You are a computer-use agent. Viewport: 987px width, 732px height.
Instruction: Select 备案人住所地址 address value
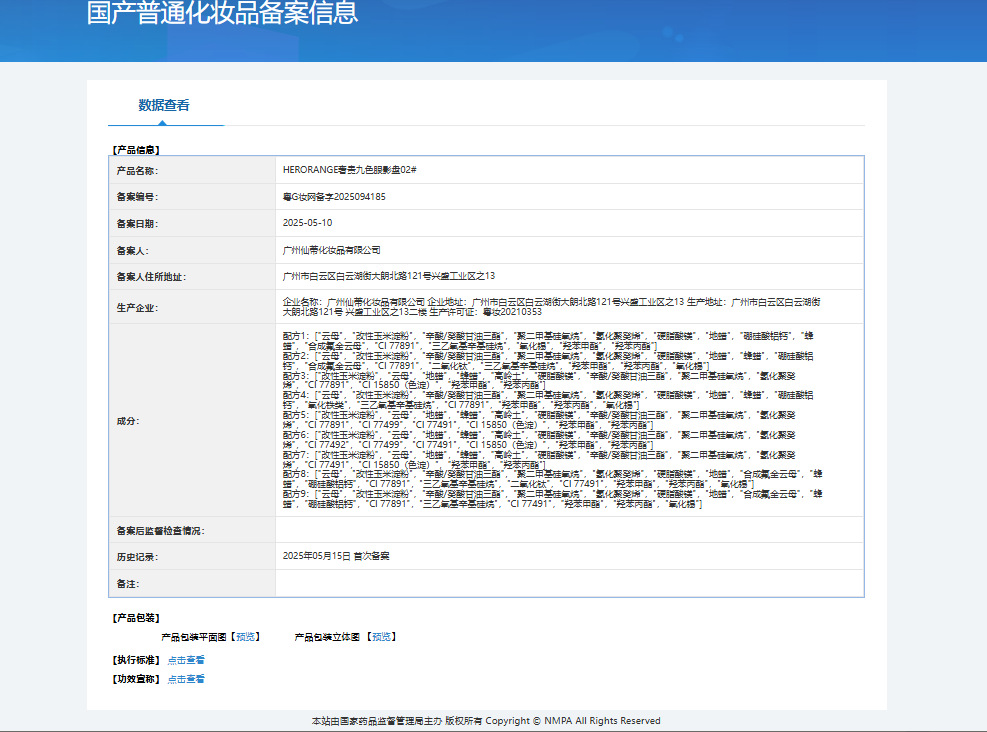pyautogui.click(x=388, y=276)
